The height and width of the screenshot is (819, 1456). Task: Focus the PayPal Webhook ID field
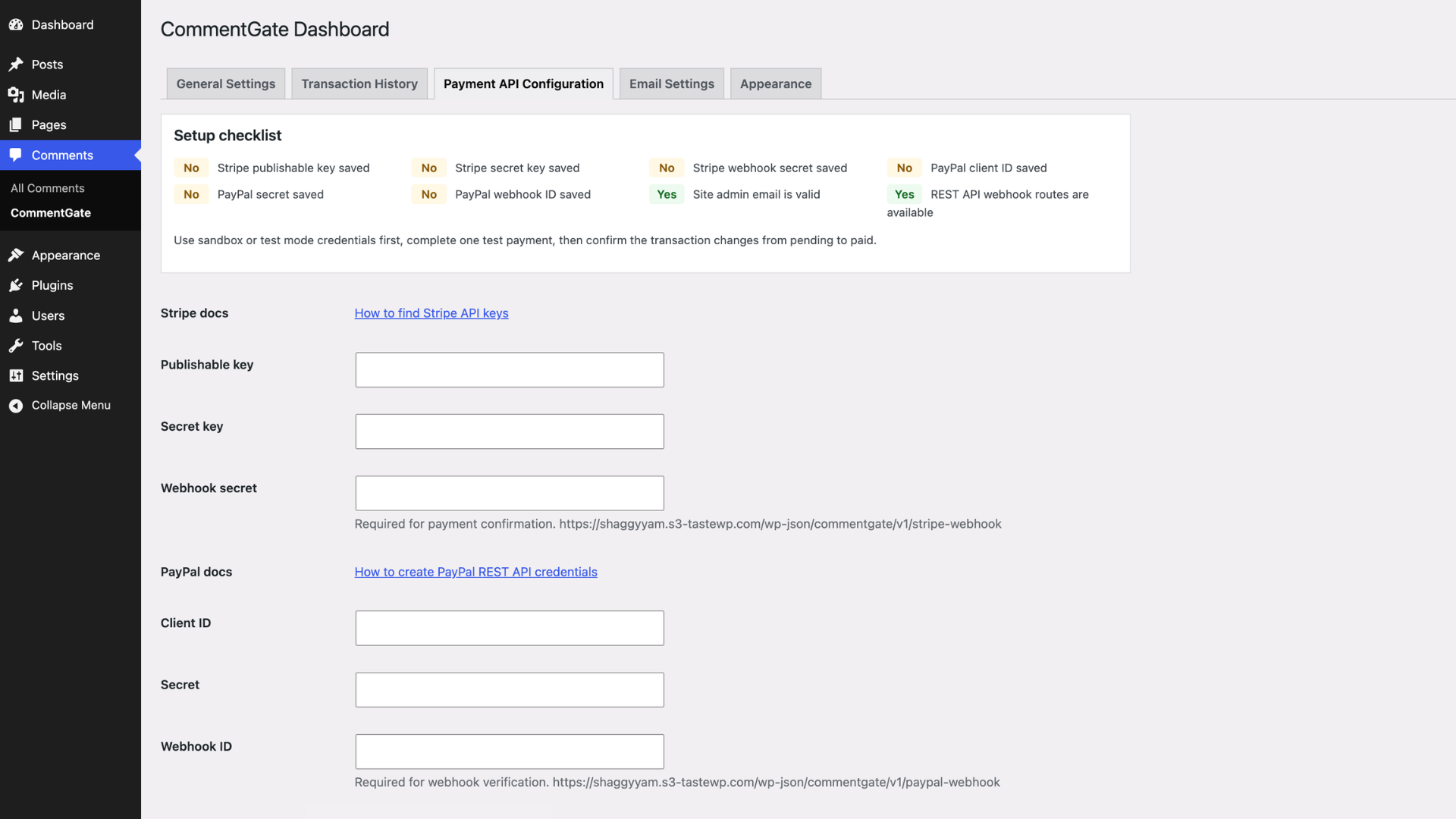(x=510, y=752)
